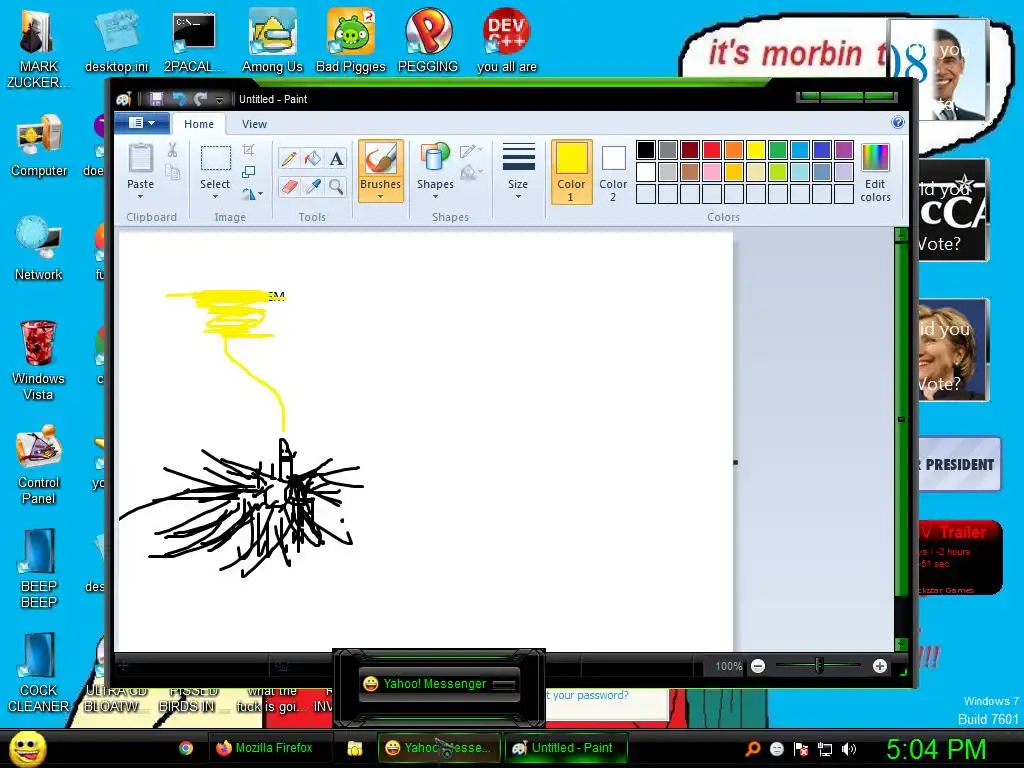Click the 5:04 PM taskbar clock
This screenshot has height=768, width=1024.
click(936, 749)
